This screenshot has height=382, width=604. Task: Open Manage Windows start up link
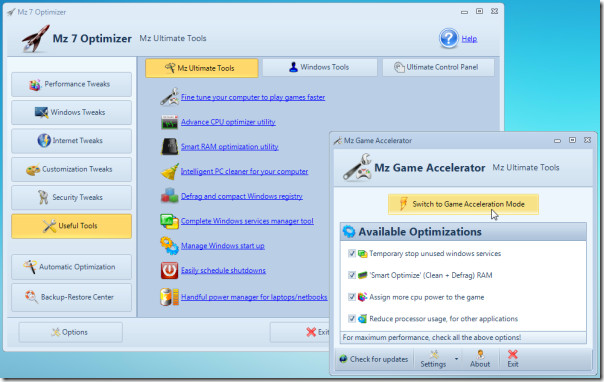(x=223, y=246)
